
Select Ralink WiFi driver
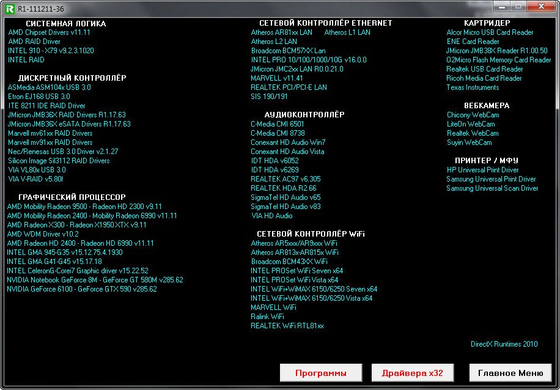[267, 316]
